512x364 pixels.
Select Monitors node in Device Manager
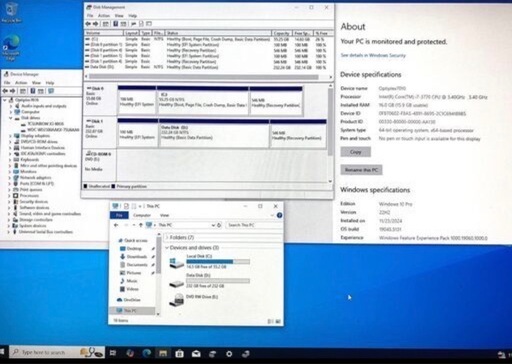[x=29, y=172]
